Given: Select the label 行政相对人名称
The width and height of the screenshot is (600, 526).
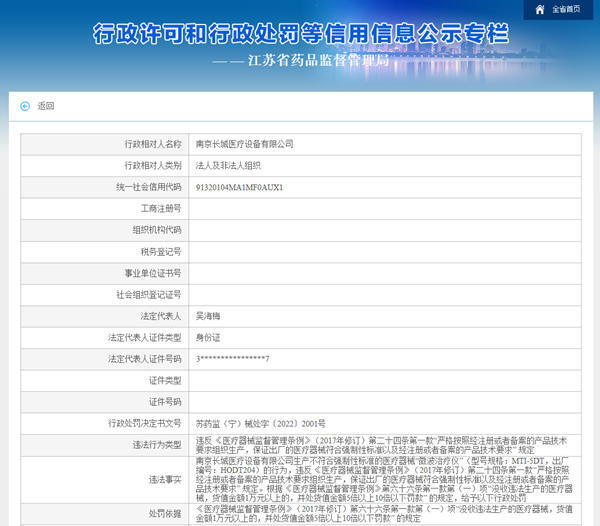Looking at the screenshot, I should [153, 144].
